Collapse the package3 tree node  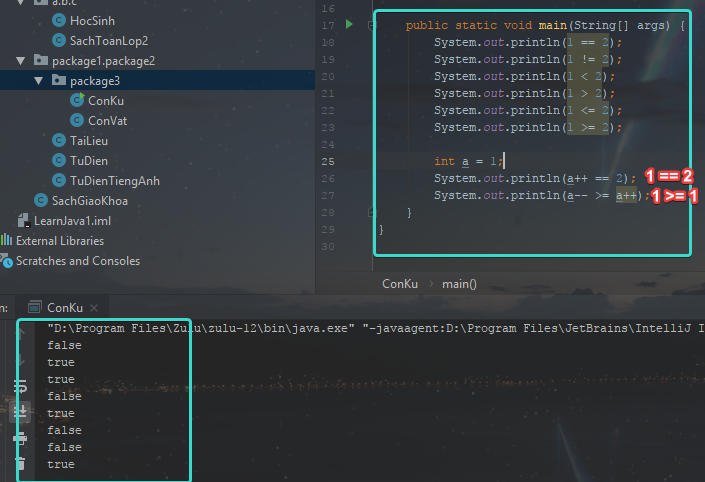pyautogui.click(x=39, y=80)
